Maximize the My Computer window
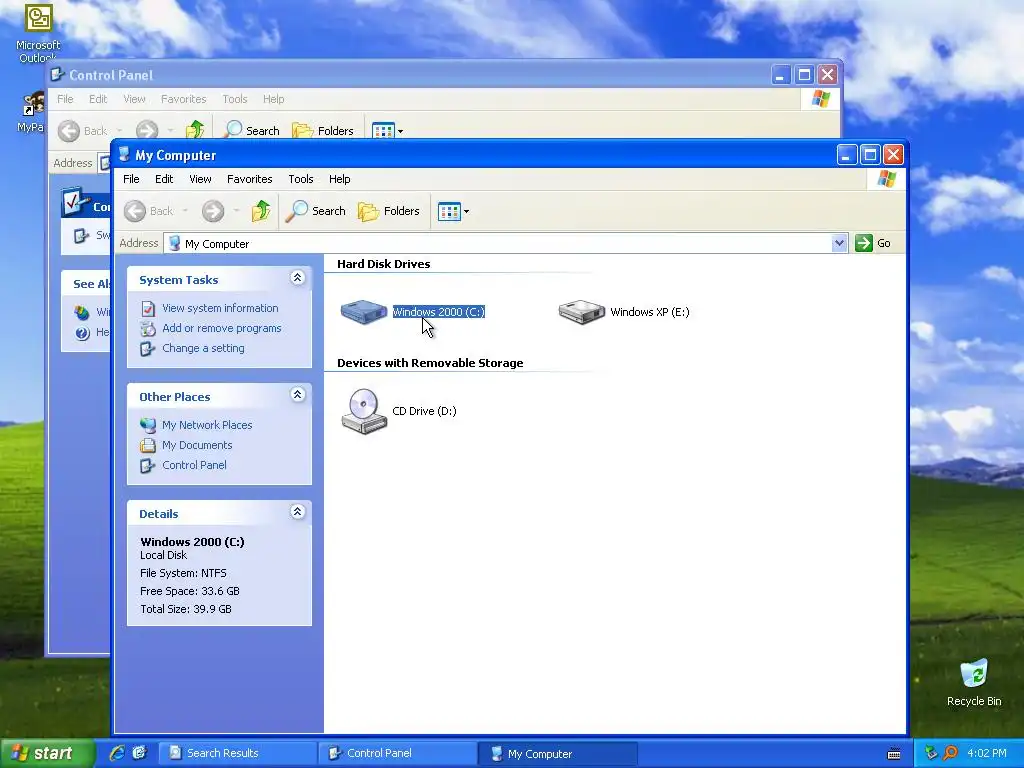The width and height of the screenshot is (1024, 768). pyautogui.click(x=870, y=155)
